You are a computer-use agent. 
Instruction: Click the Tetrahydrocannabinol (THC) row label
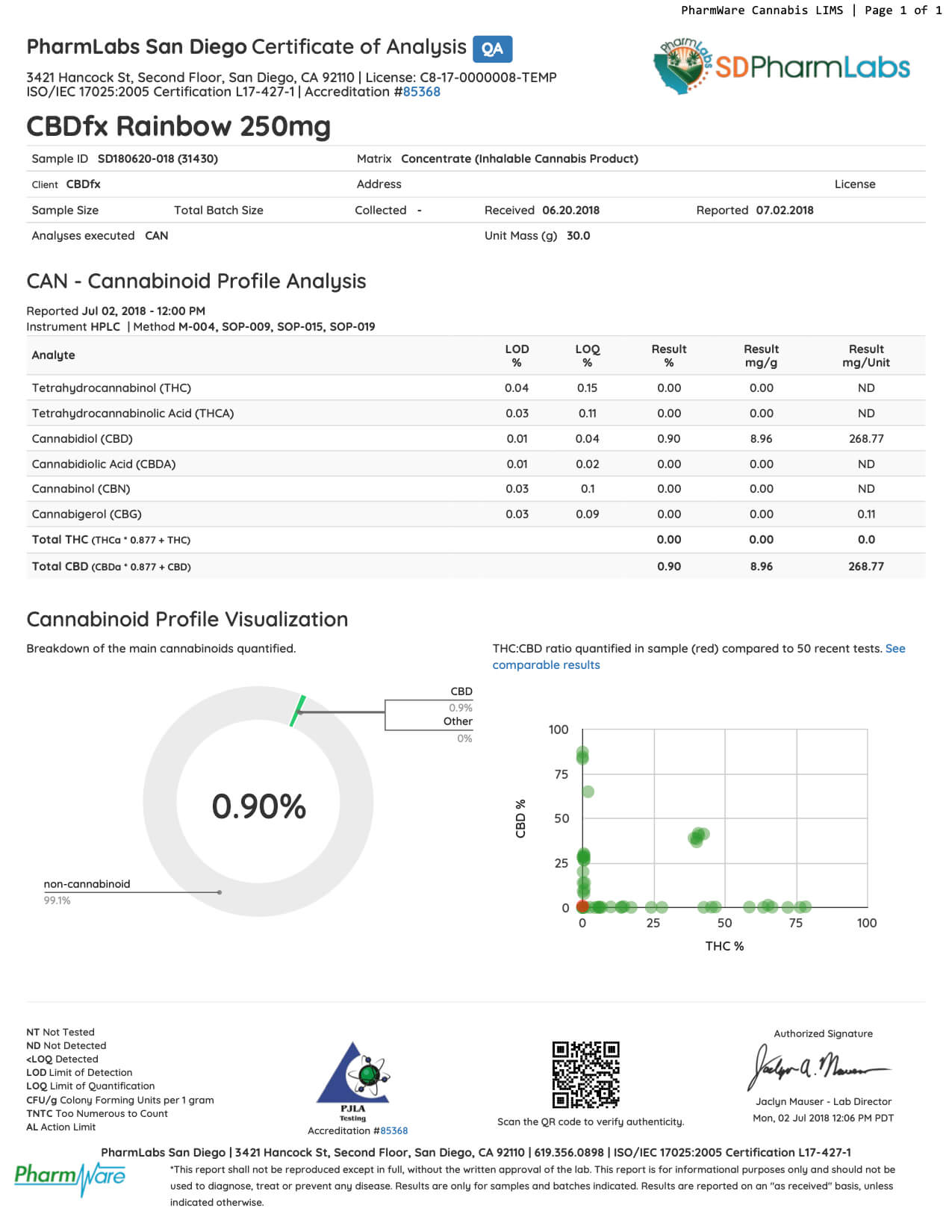pos(111,388)
